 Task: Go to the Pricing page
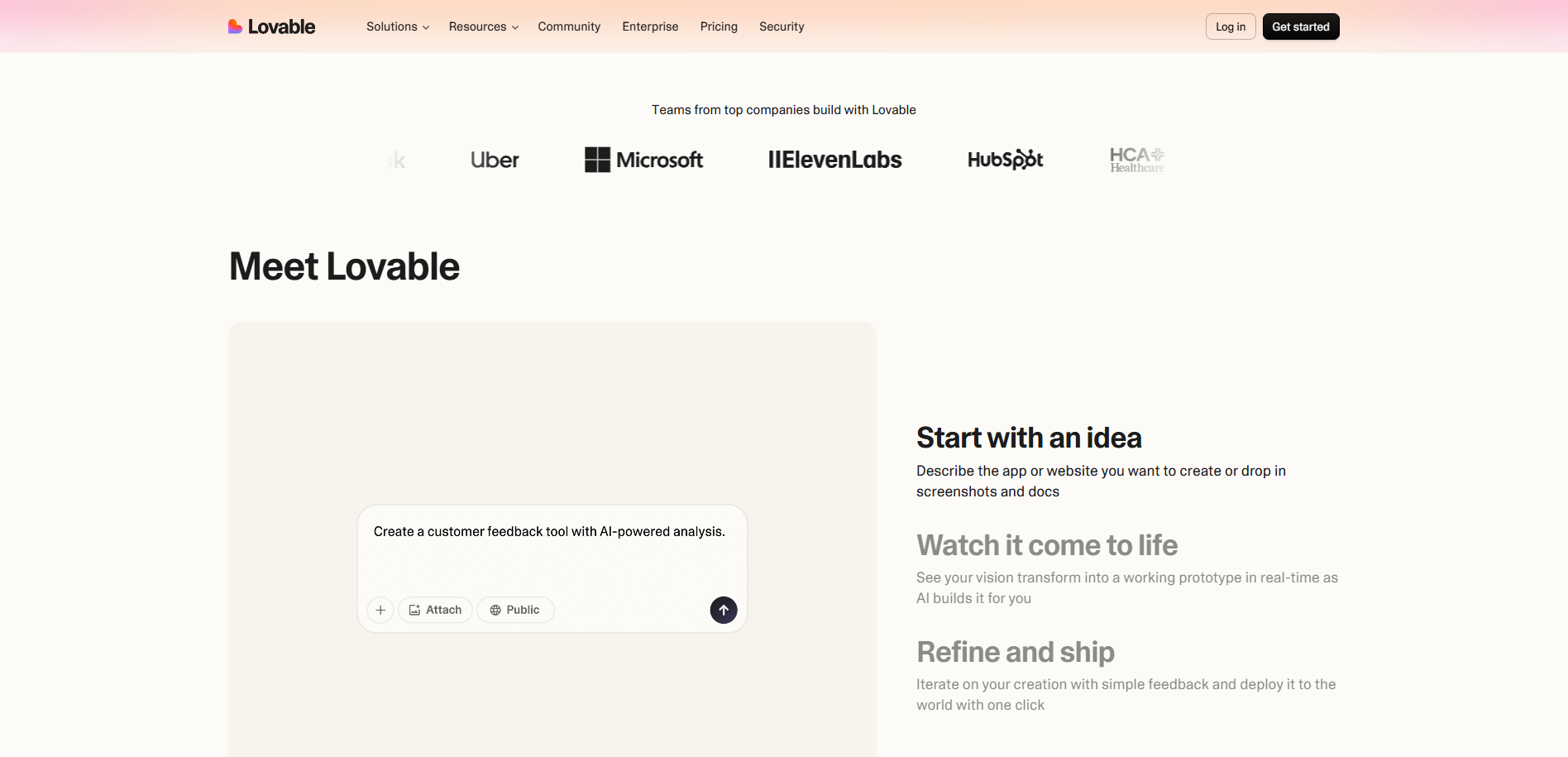(719, 26)
